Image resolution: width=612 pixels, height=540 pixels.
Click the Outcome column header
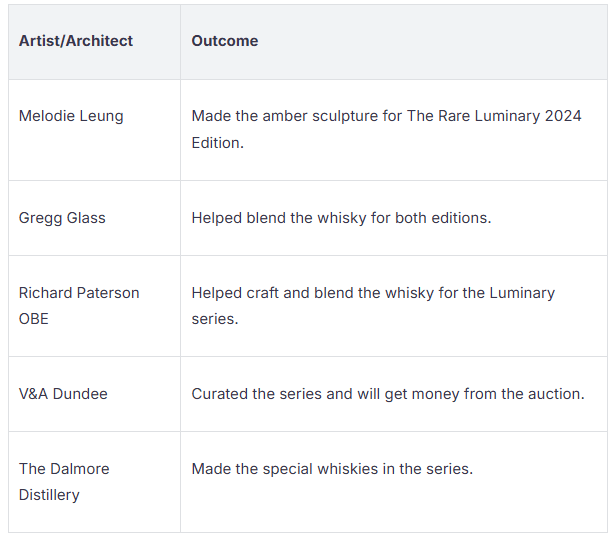pos(225,41)
